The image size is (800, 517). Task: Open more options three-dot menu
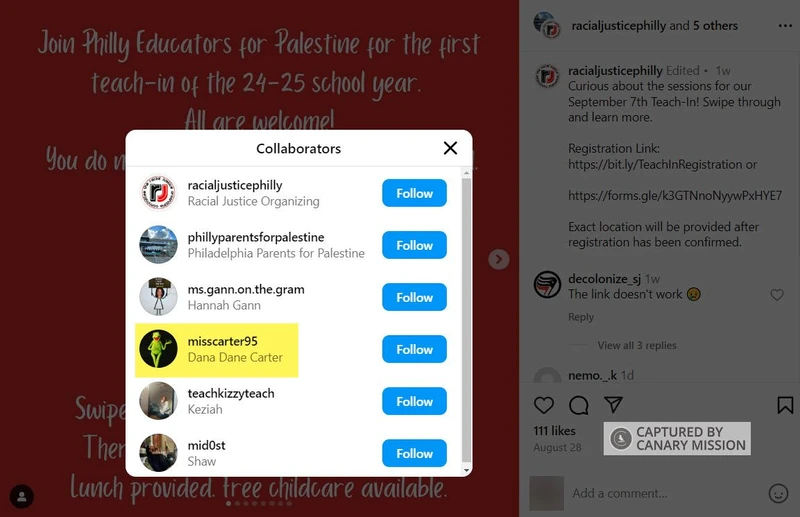[x=785, y=26]
